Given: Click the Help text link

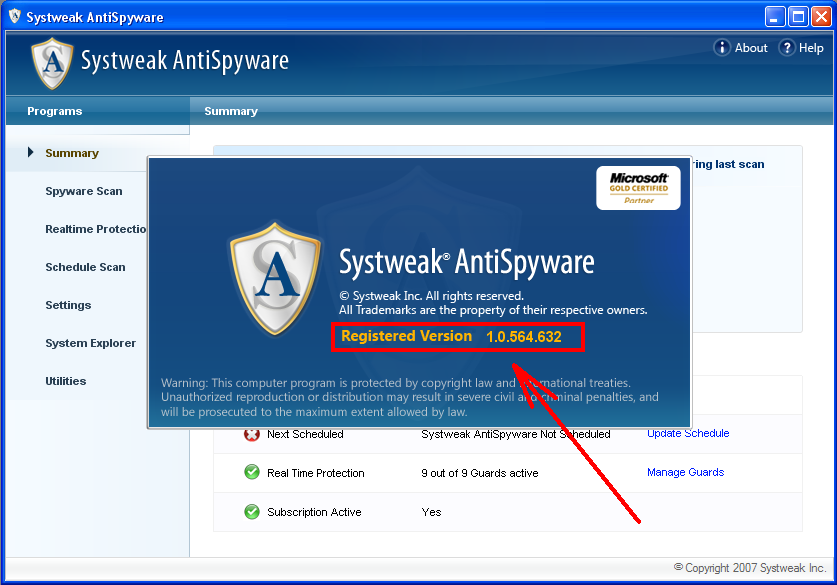Looking at the screenshot, I should [811, 48].
